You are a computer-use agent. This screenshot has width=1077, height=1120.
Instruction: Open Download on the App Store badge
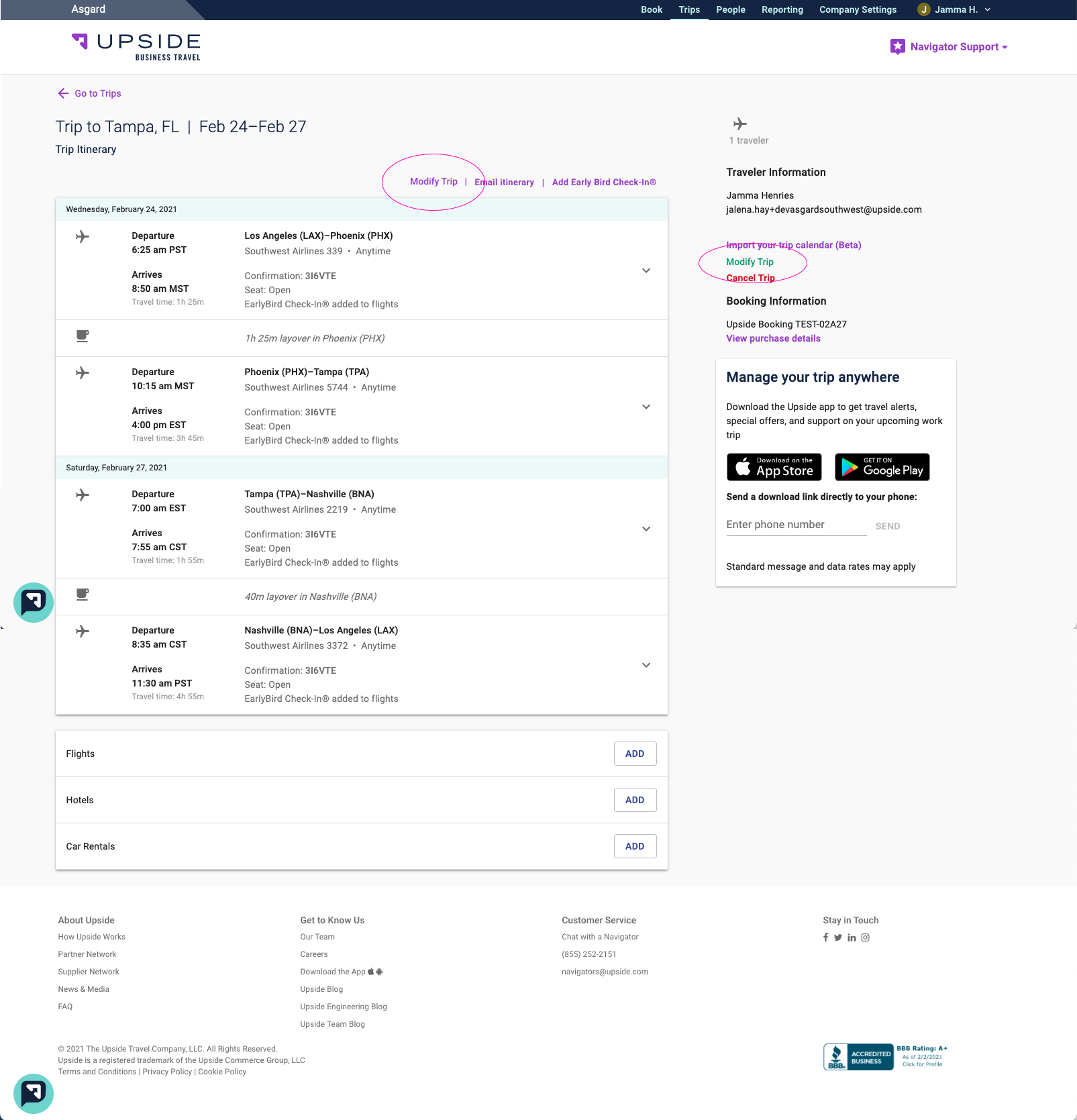tap(774, 467)
